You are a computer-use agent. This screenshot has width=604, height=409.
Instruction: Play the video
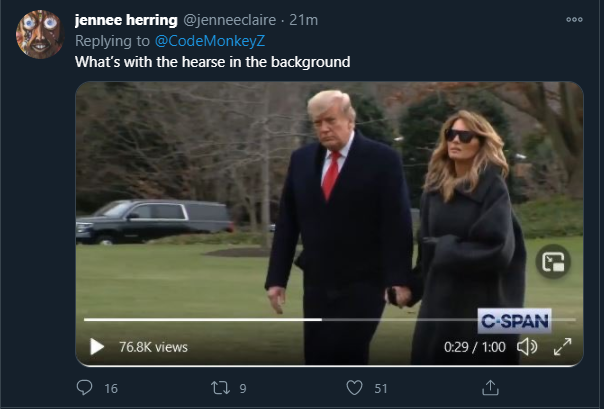[x=97, y=346]
